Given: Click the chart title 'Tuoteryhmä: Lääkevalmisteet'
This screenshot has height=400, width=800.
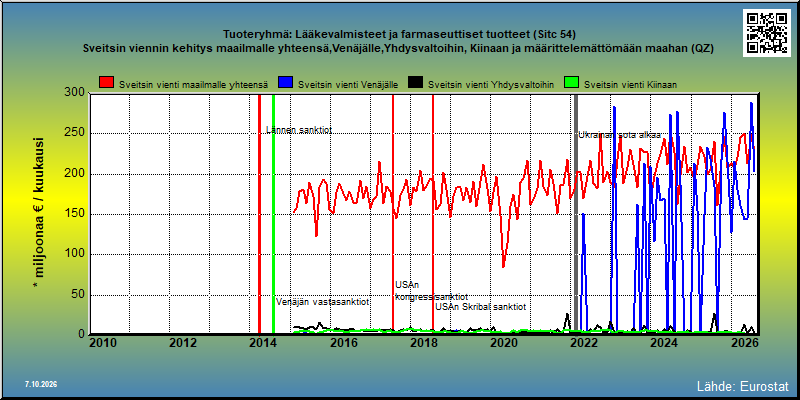Looking at the screenshot, I should [x=399, y=35].
